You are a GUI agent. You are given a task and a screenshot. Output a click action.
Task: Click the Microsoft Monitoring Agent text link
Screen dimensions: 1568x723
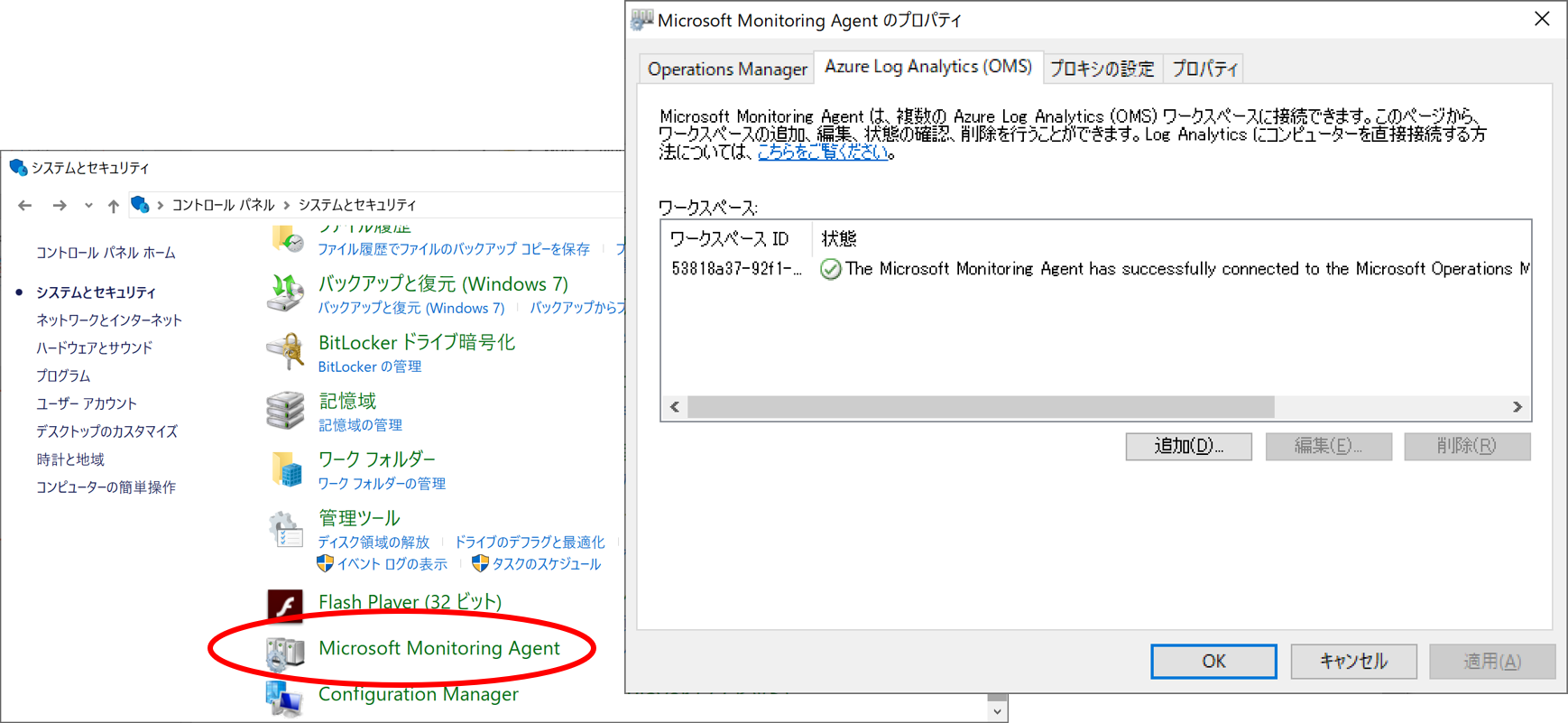point(439,648)
